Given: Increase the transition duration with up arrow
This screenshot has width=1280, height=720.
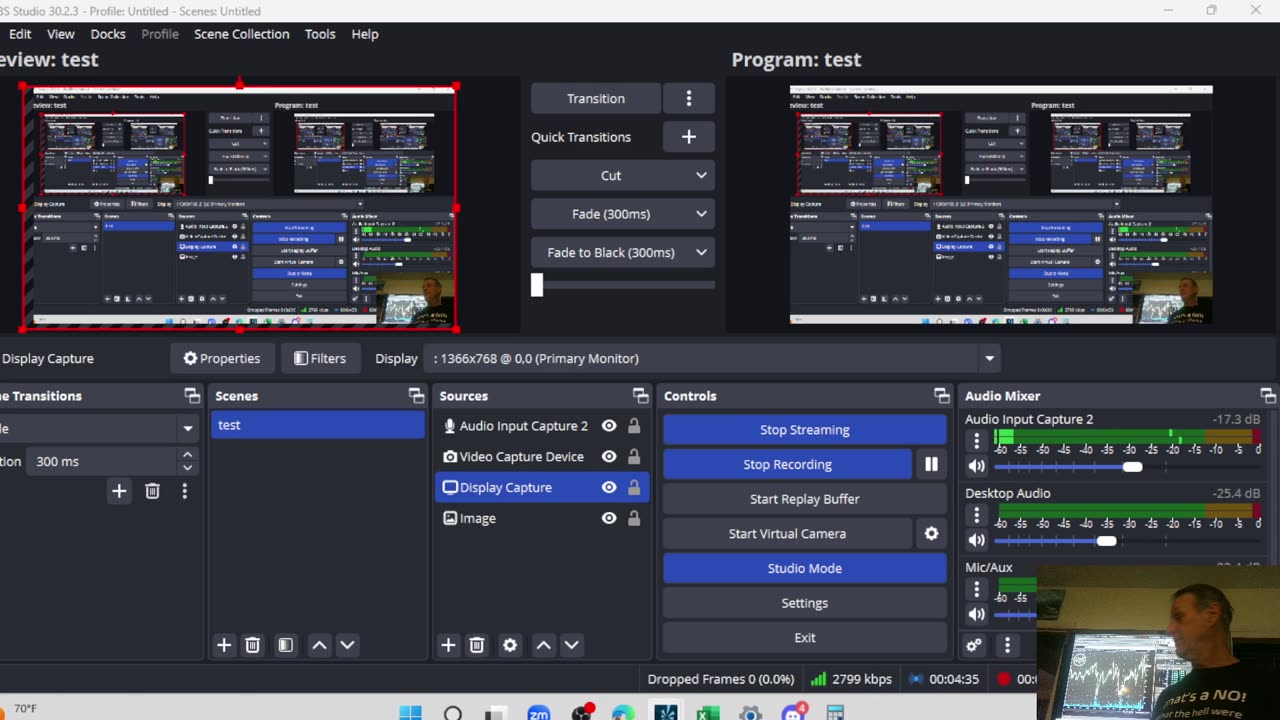Looking at the screenshot, I should click(187, 455).
